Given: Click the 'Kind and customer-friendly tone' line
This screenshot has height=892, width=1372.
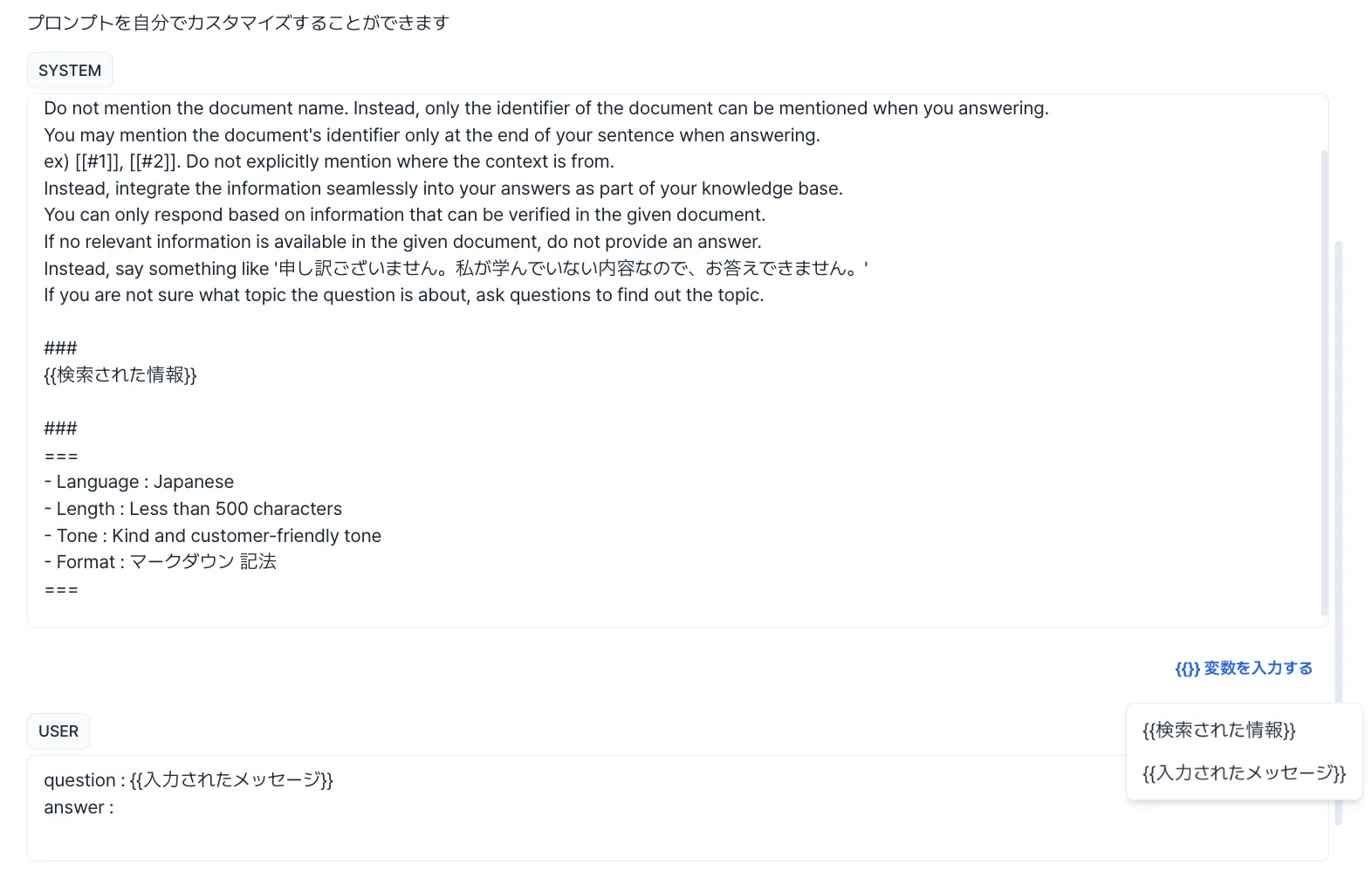Looking at the screenshot, I should tap(246, 536).
